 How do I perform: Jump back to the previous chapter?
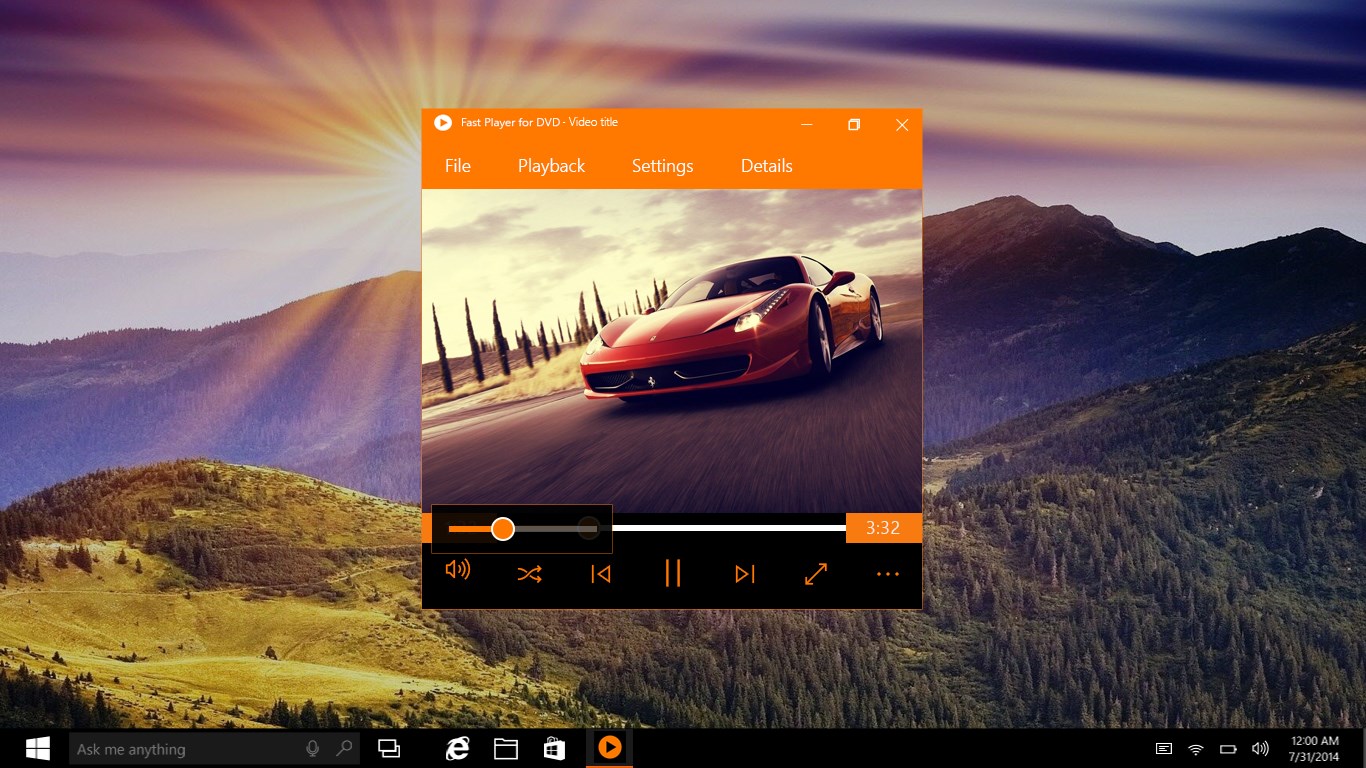click(x=600, y=573)
